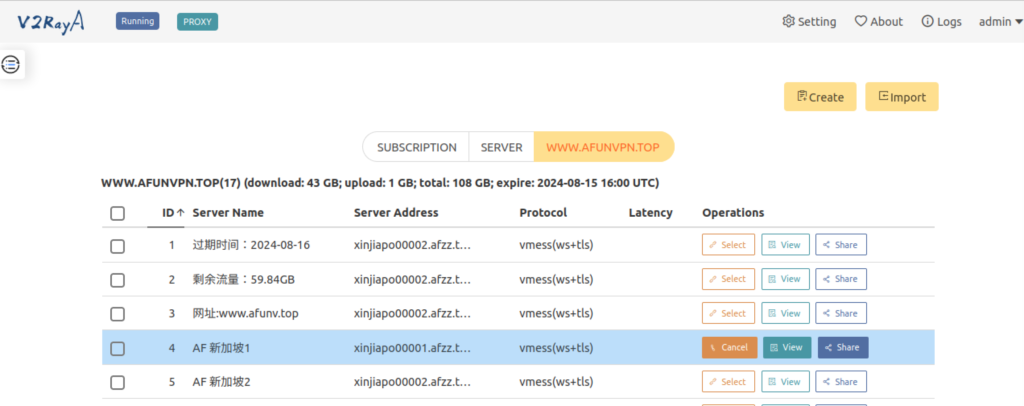Check the checkbox for server ID 2
The height and width of the screenshot is (406, 1024).
tap(118, 279)
